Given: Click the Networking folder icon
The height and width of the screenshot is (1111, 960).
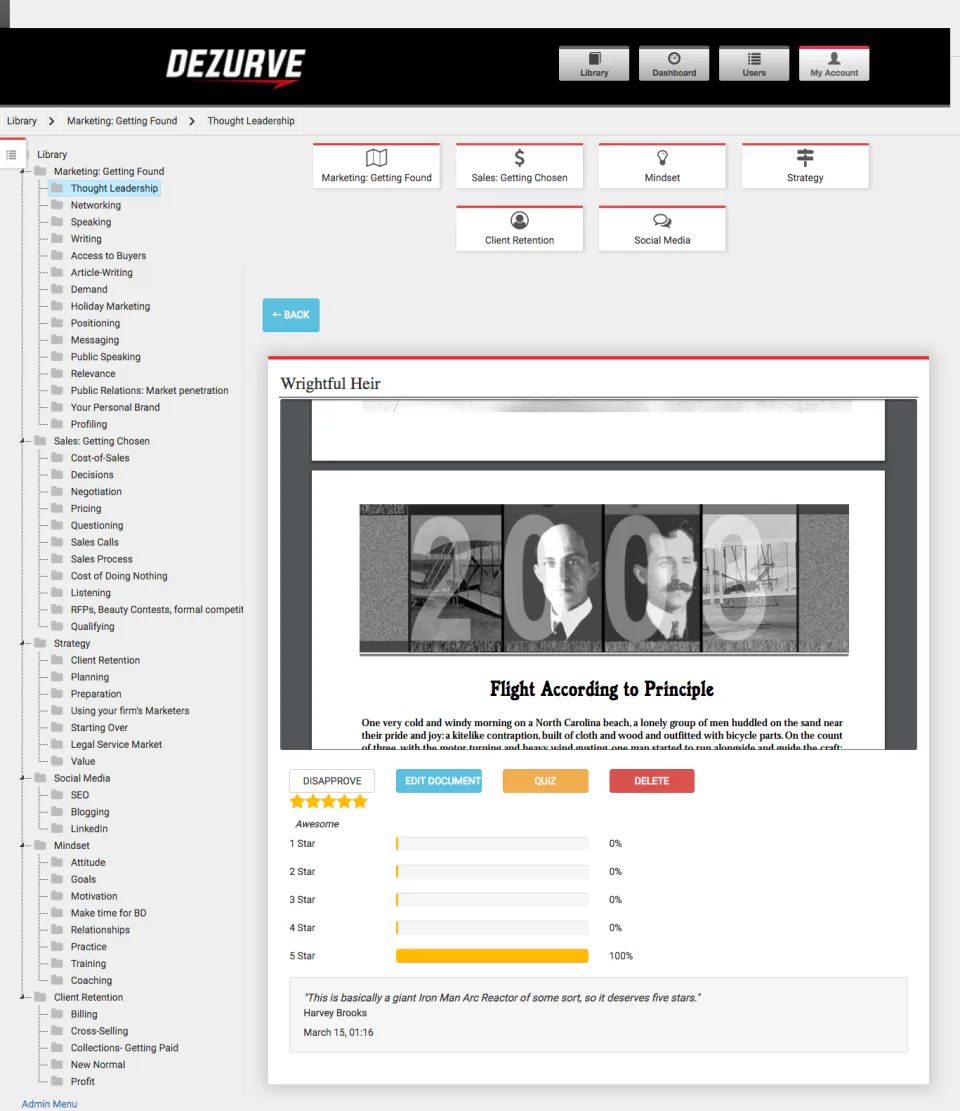Looking at the screenshot, I should pyautogui.click(x=57, y=205).
